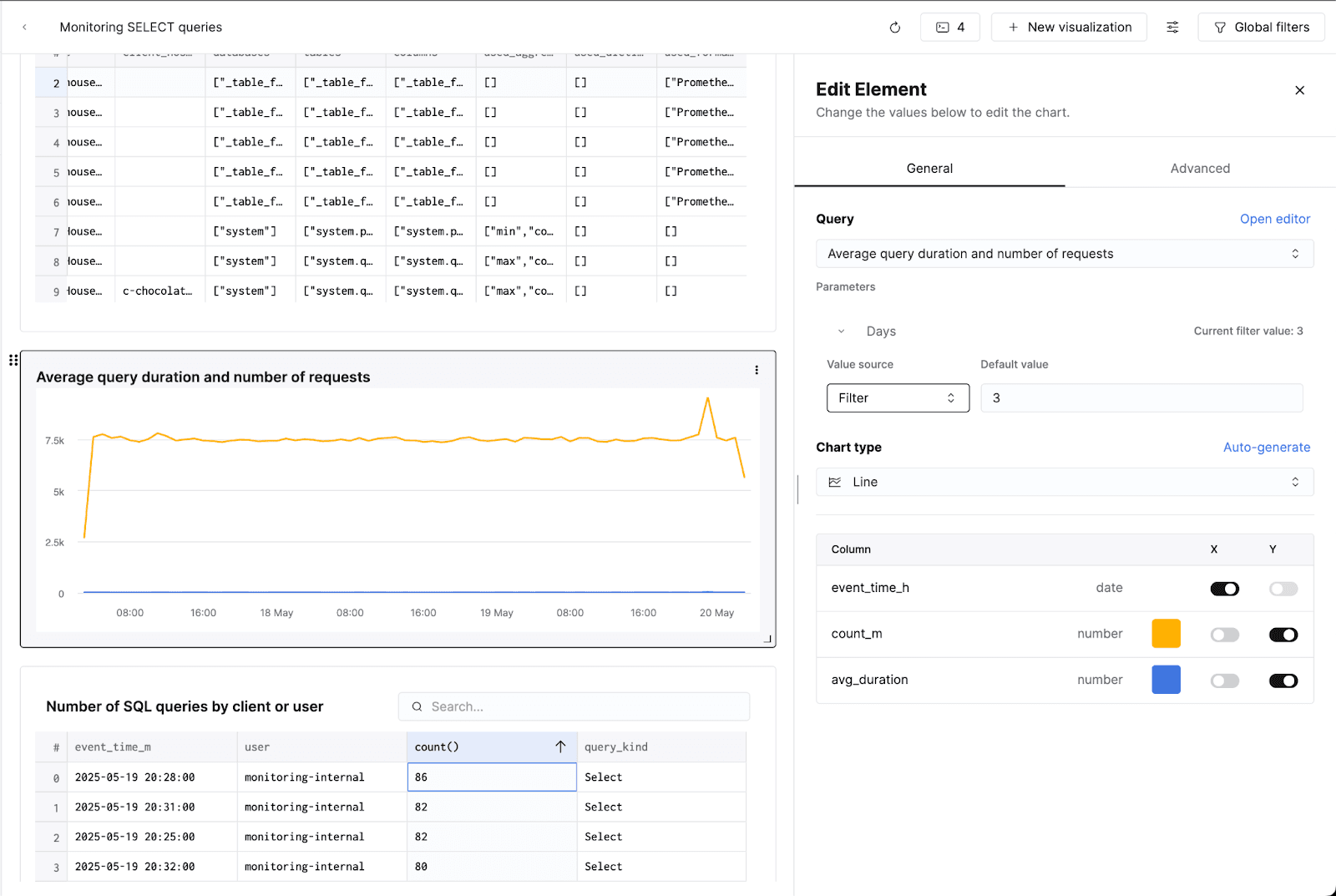
Task: Switch to the Advanced tab
Action: [1199, 169]
